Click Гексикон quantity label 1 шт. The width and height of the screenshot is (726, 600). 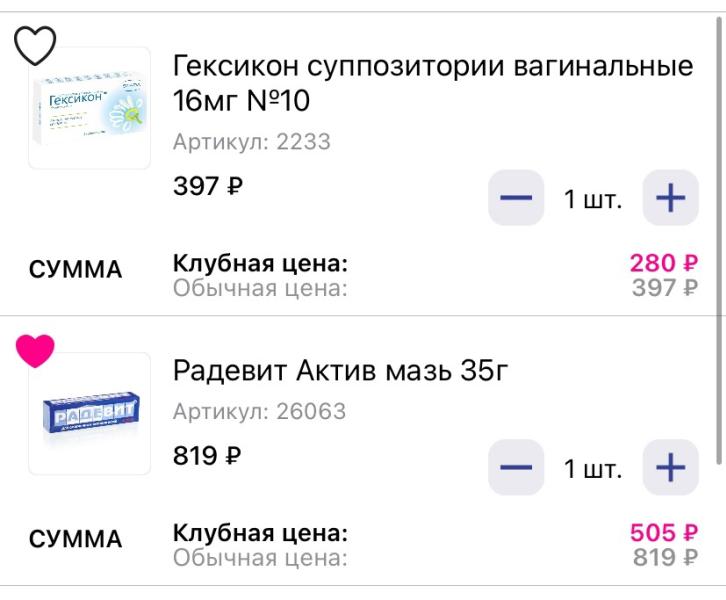593,199
